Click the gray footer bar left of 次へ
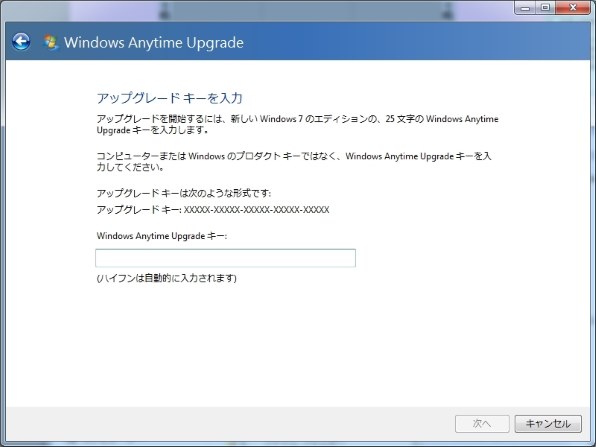This screenshot has height=447, width=596. point(228,423)
